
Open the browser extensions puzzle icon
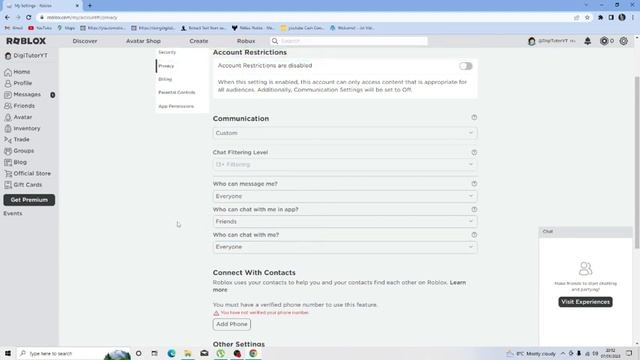(600, 18)
